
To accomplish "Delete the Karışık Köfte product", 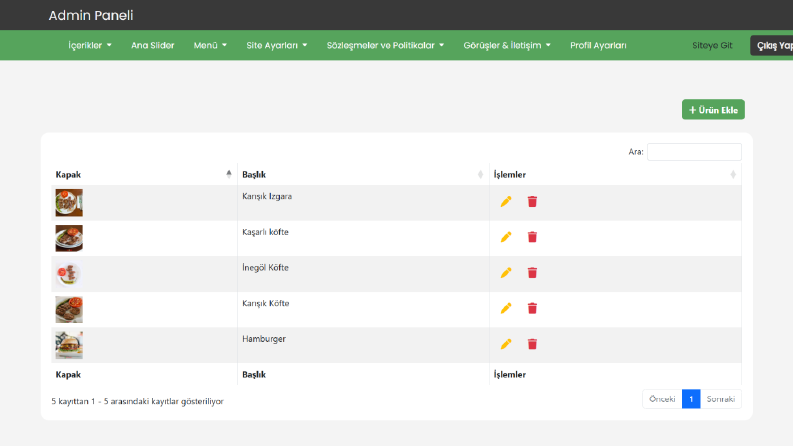I will (532, 308).
